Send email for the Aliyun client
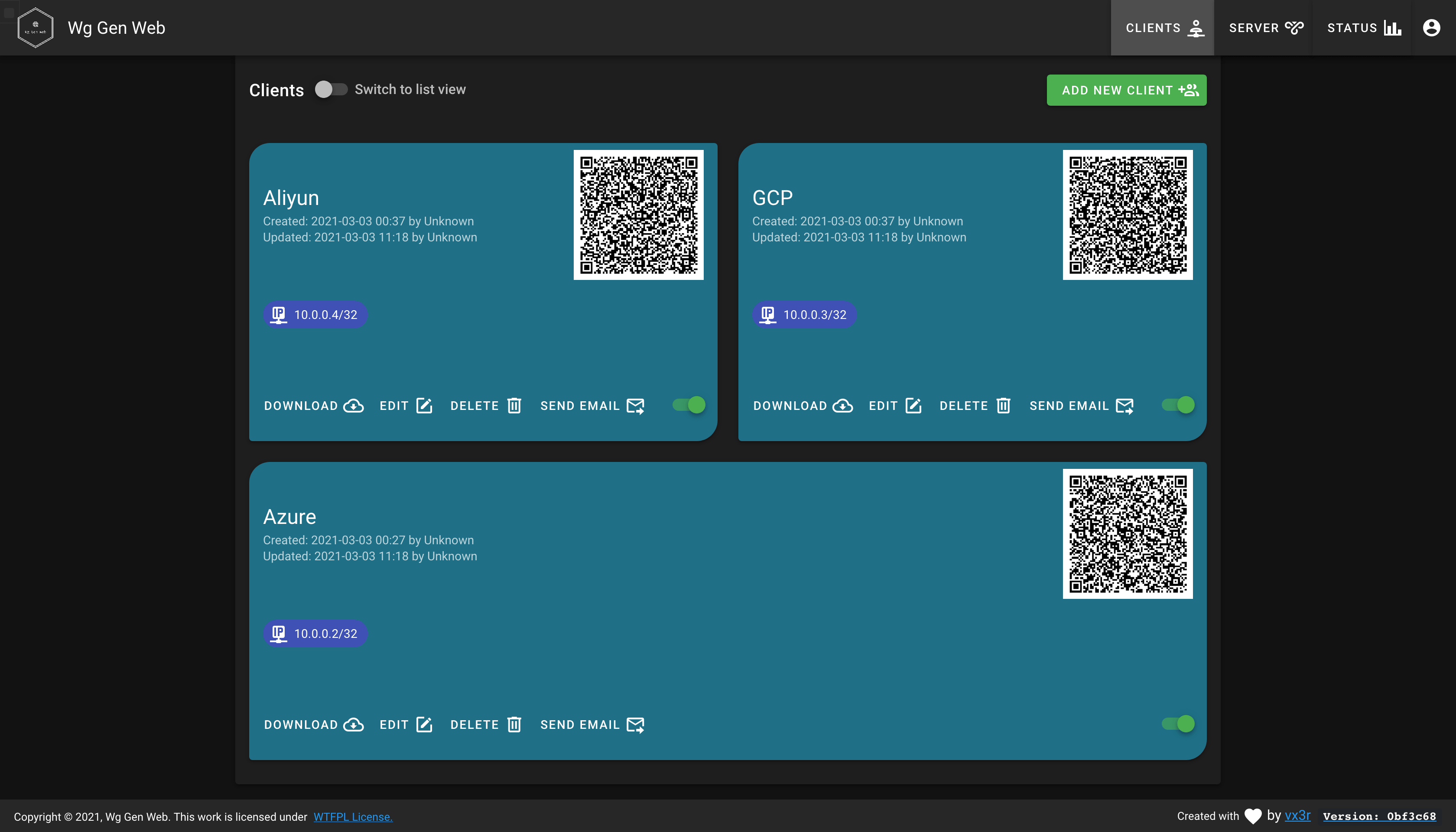 coord(591,406)
